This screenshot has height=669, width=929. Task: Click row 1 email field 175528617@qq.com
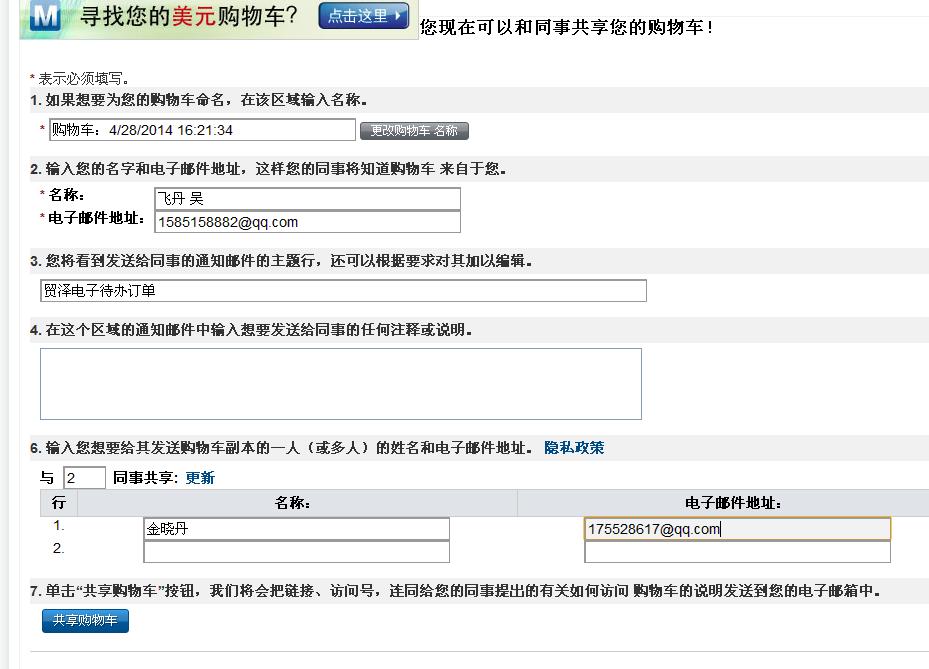pos(738,529)
